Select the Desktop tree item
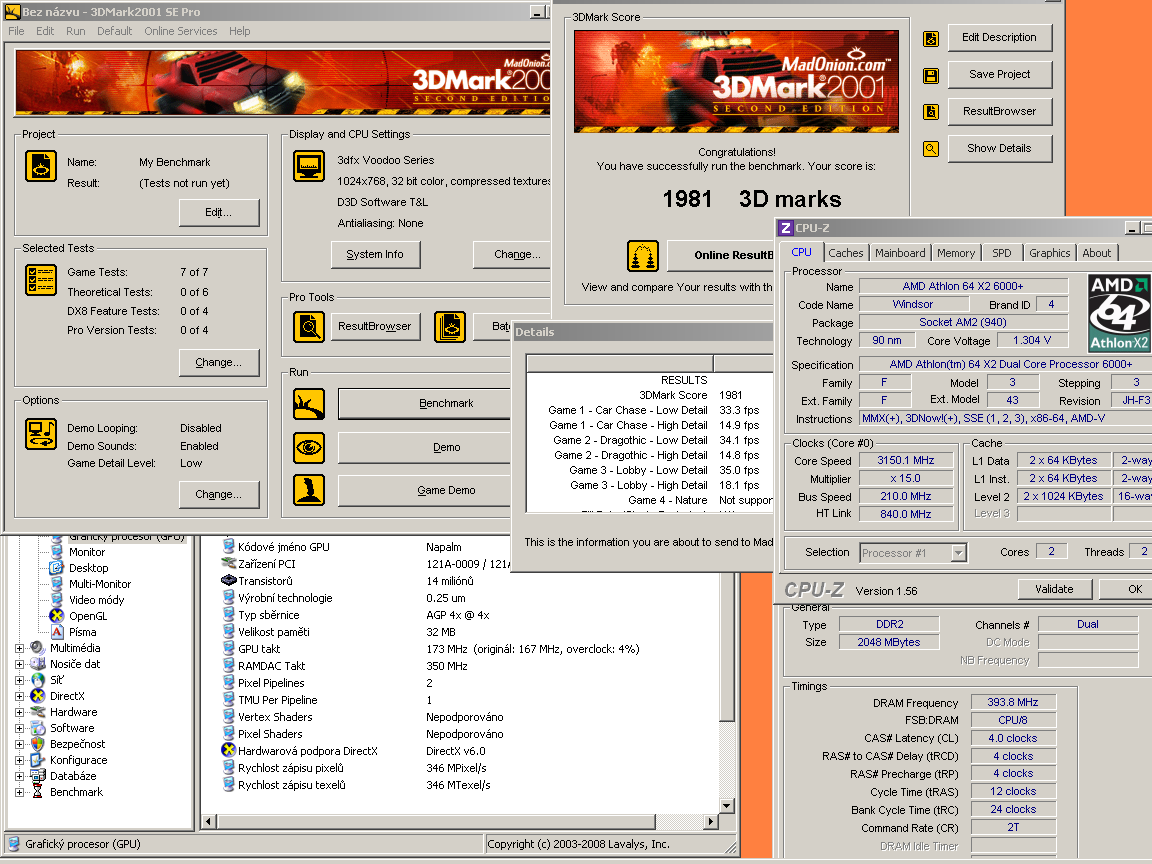 coord(89,568)
